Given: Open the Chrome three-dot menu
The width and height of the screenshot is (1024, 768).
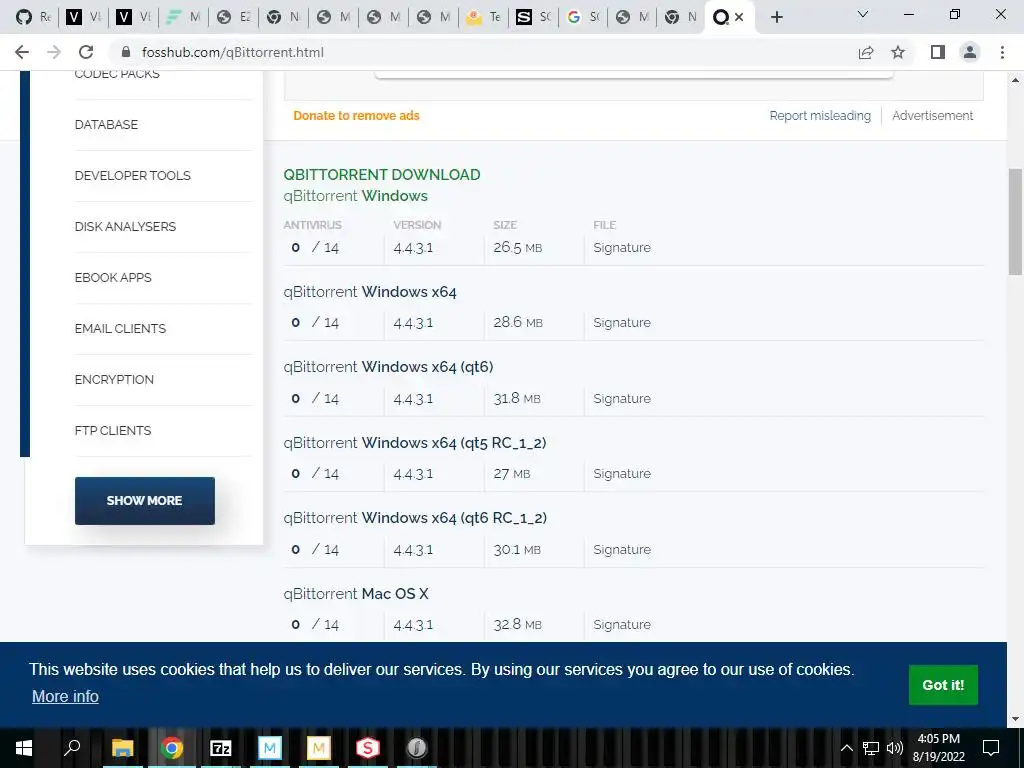Looking at the screenshot, I should (x=1002, y=52).
